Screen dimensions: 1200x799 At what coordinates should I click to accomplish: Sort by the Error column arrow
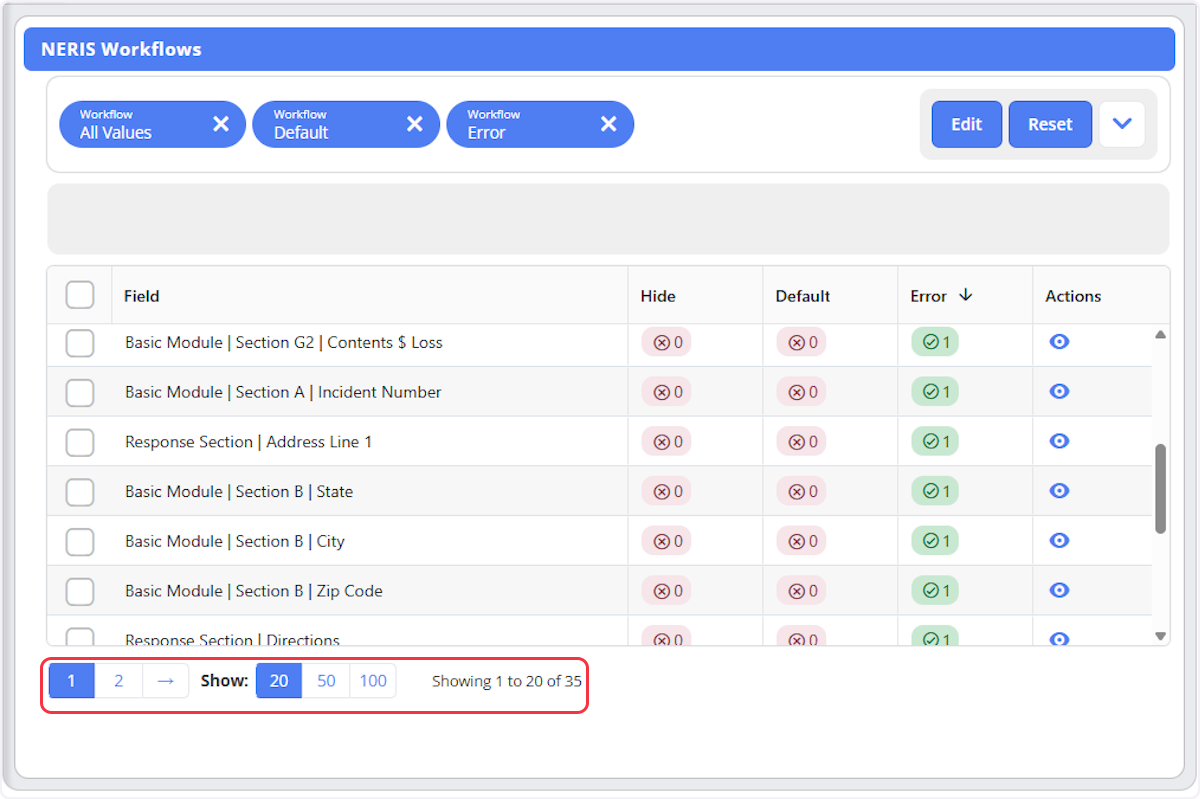(x=965, y=295)
